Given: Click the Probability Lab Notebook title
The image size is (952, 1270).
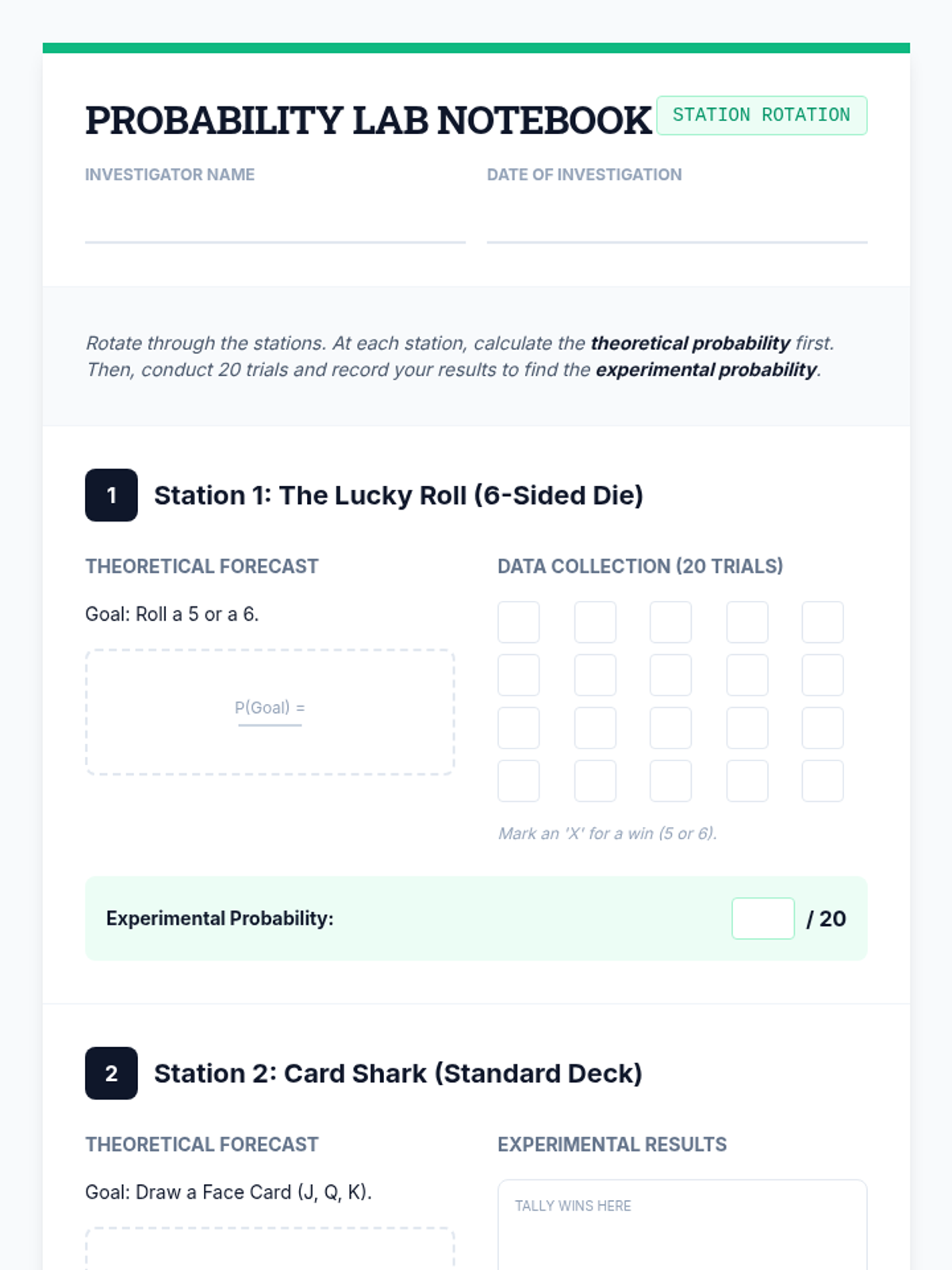Looking at the screenshot, I should [368, 121].
